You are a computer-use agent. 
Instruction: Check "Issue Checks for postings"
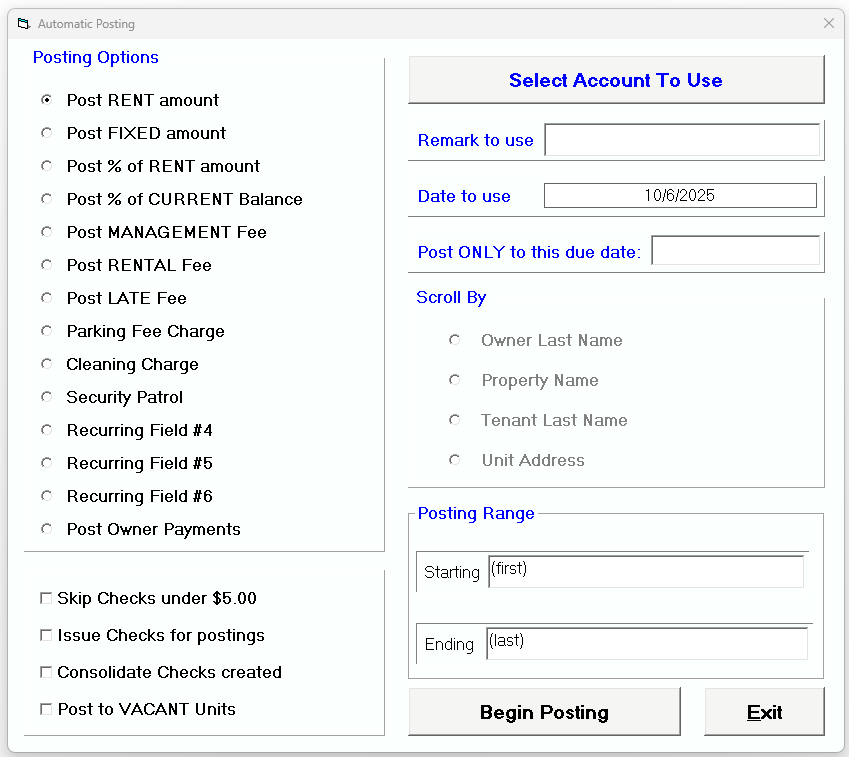pyautogui.click(x=45, y=634)
